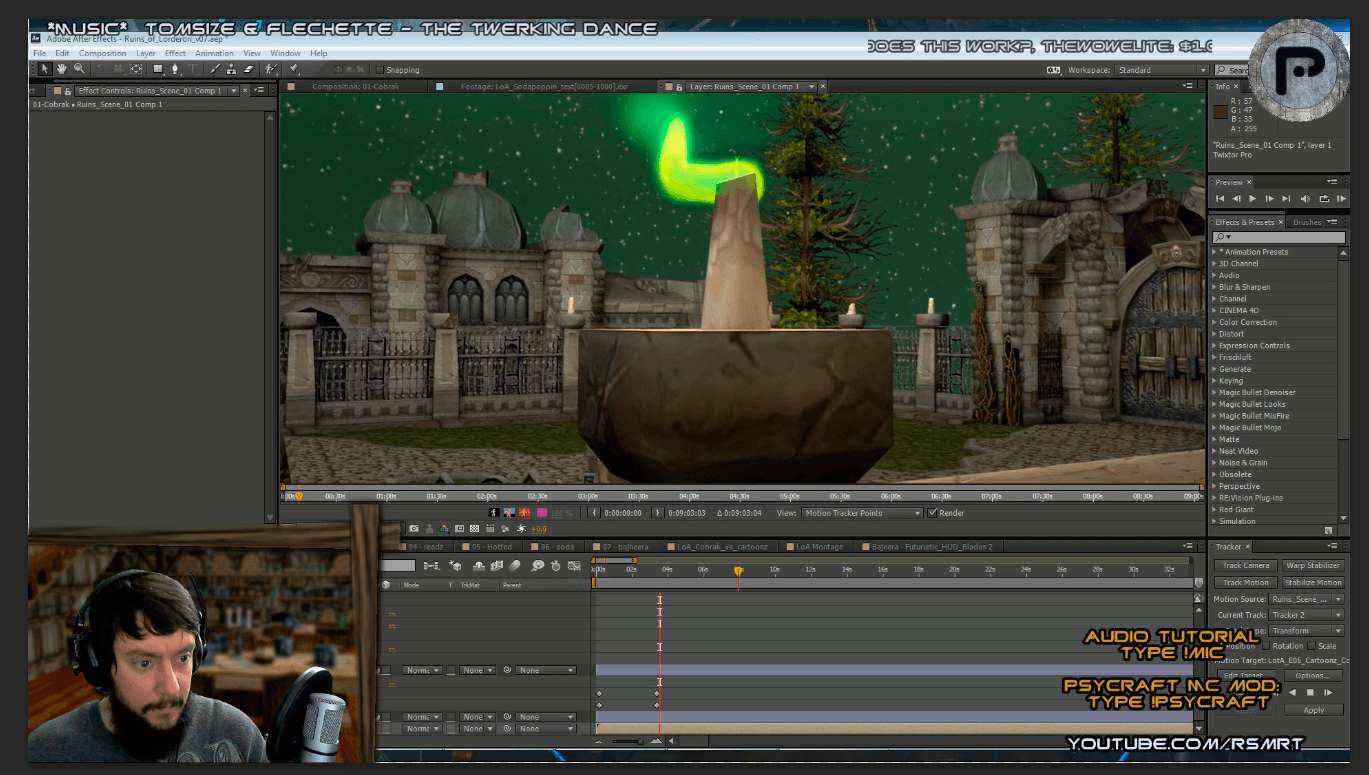
Task: Start RAM preview in Preview panel
Action: pos(1342,199)
